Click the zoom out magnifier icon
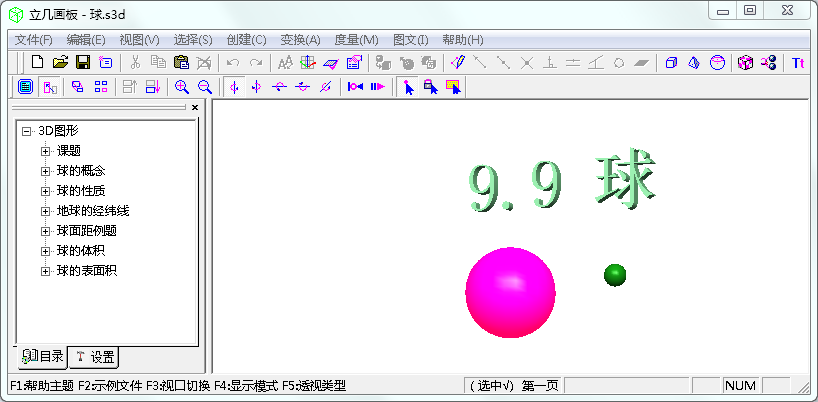Viewport: 818px width, 402px height. (x=204, y=87)
